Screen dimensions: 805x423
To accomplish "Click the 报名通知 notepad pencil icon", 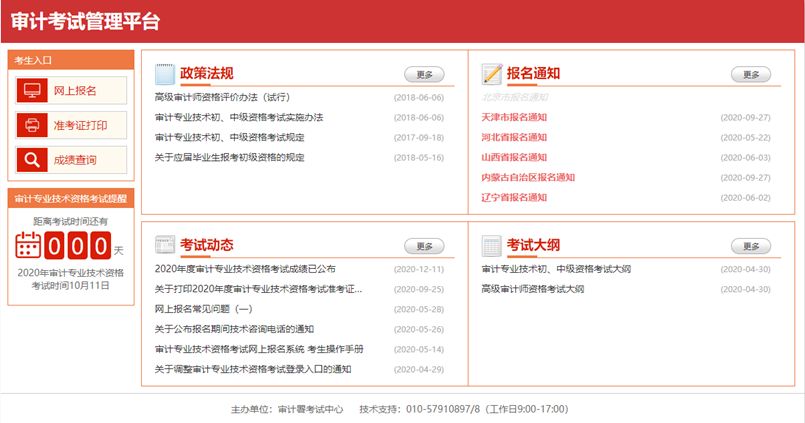I will (x=492, y=74).
